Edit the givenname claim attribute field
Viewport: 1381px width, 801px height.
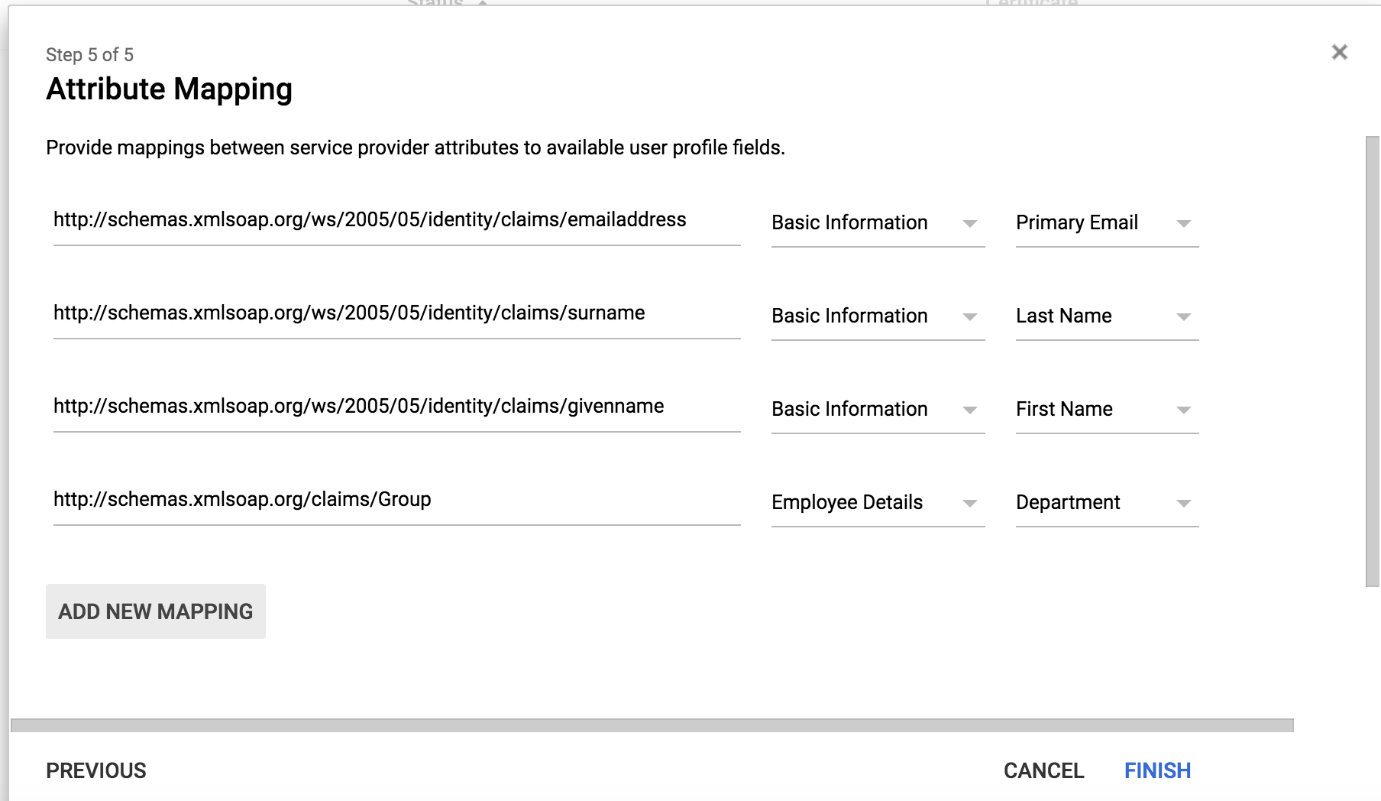click(x=396, y=406)
